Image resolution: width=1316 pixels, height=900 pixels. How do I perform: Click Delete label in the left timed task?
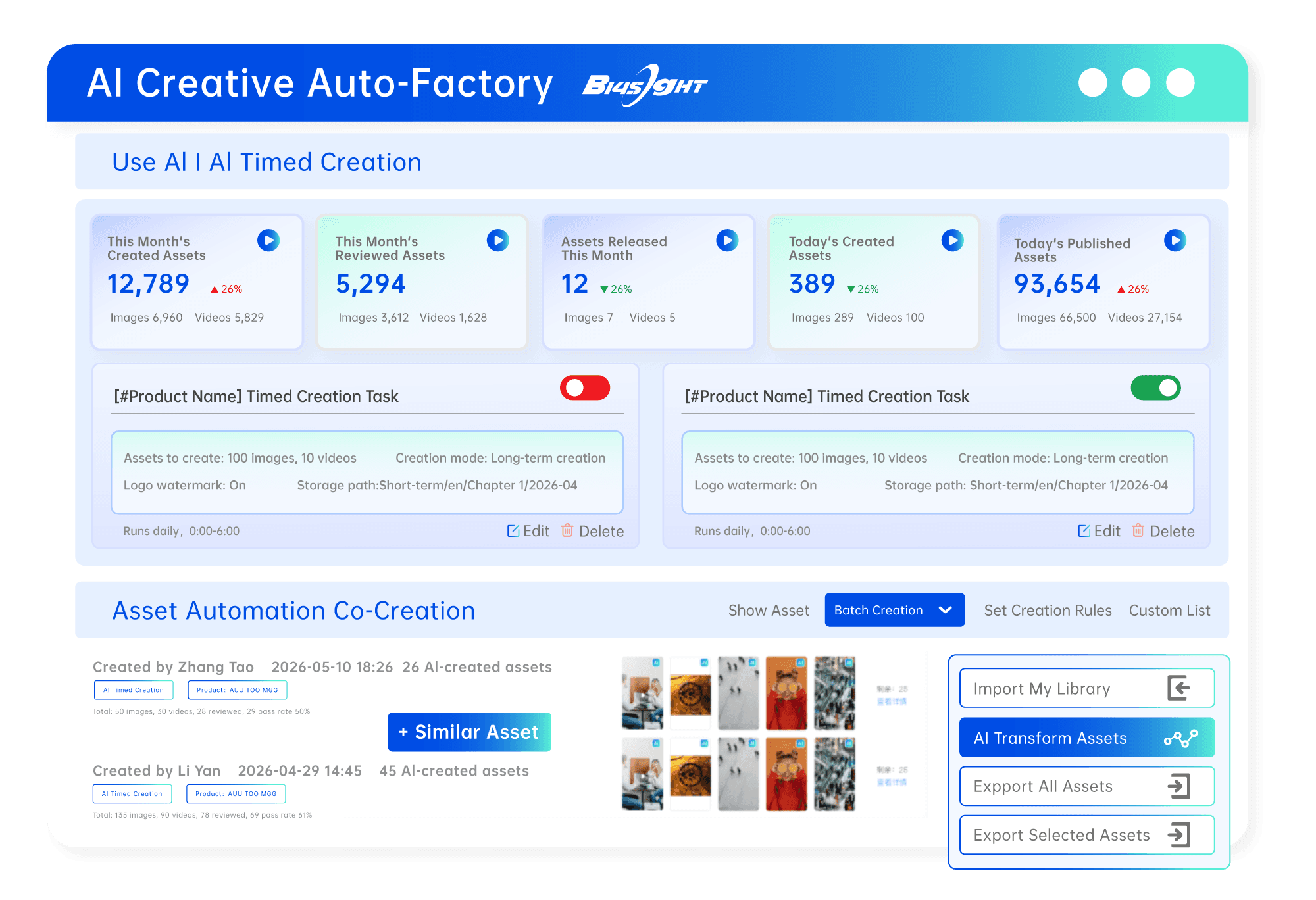601,531
